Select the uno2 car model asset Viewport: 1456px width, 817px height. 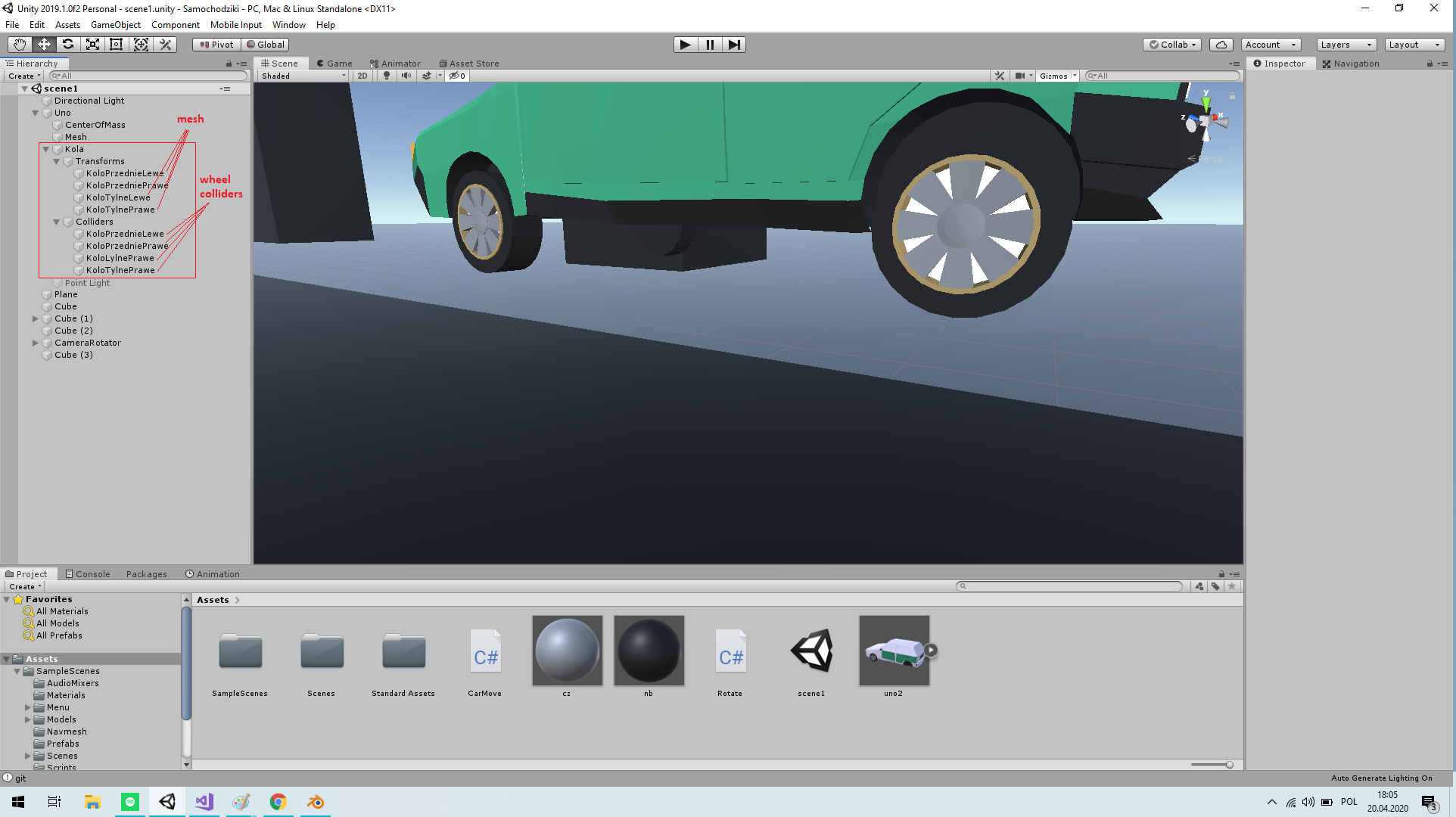click(894, 657)
